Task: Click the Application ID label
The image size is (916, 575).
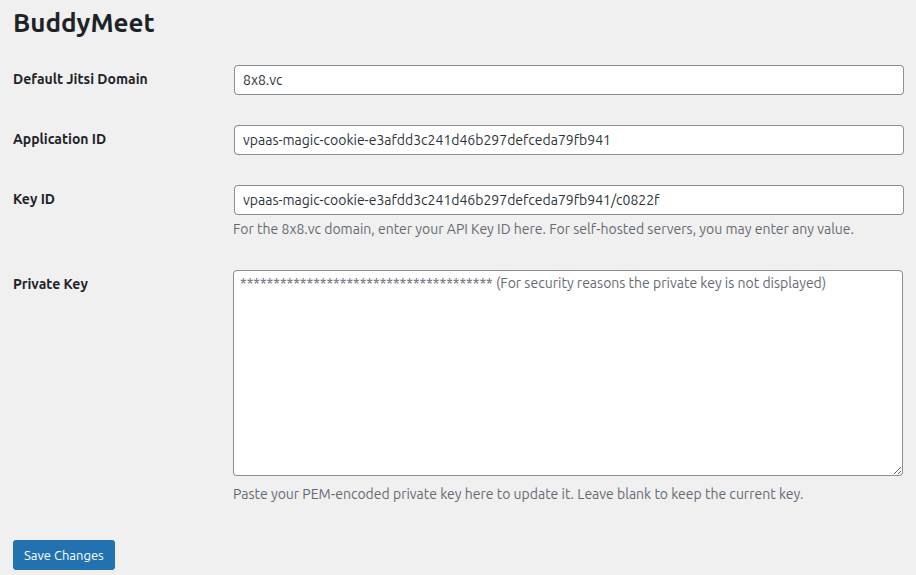Action: pyautogui.click(x=60, y=139)
